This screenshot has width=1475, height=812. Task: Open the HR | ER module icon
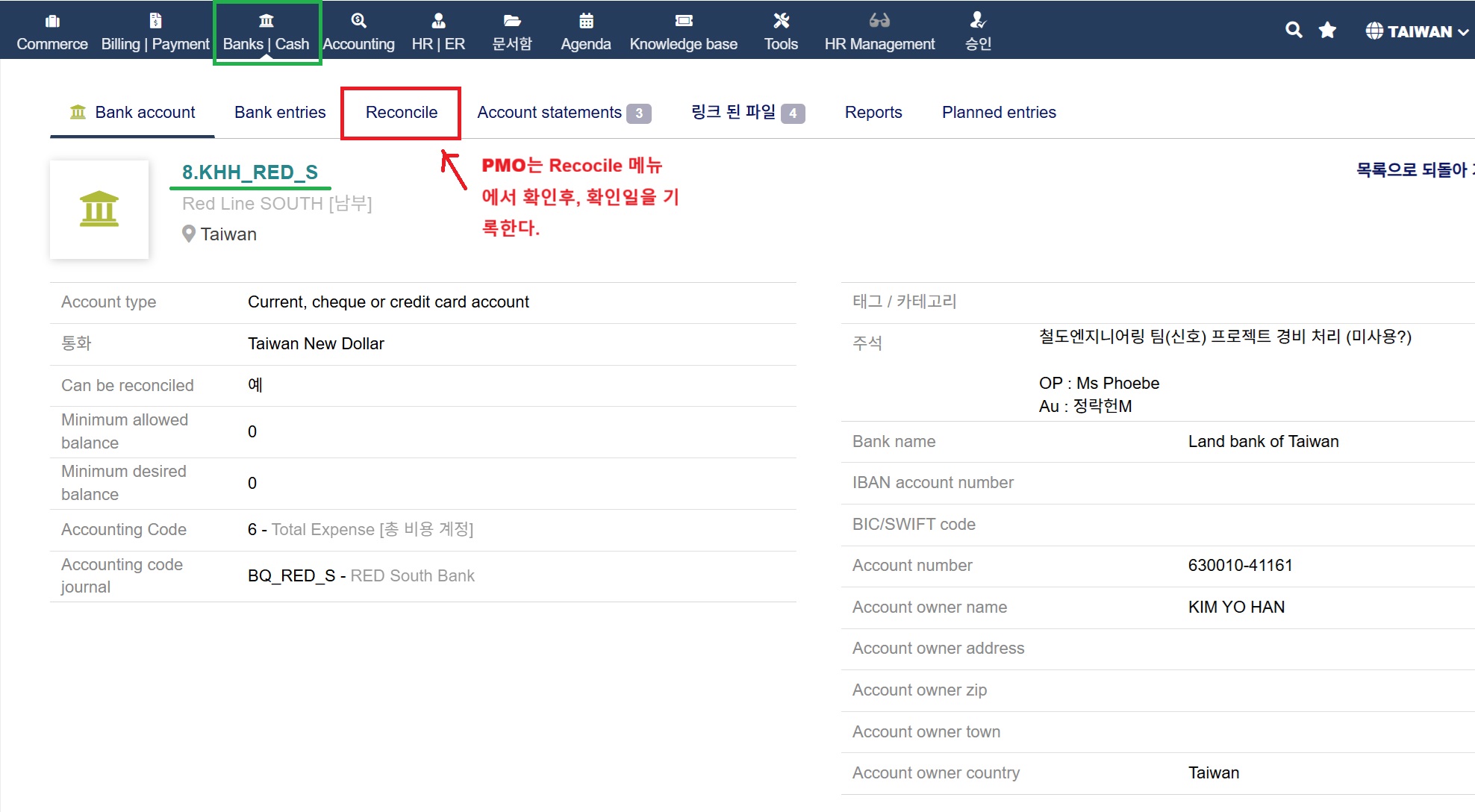click(438, 21)
